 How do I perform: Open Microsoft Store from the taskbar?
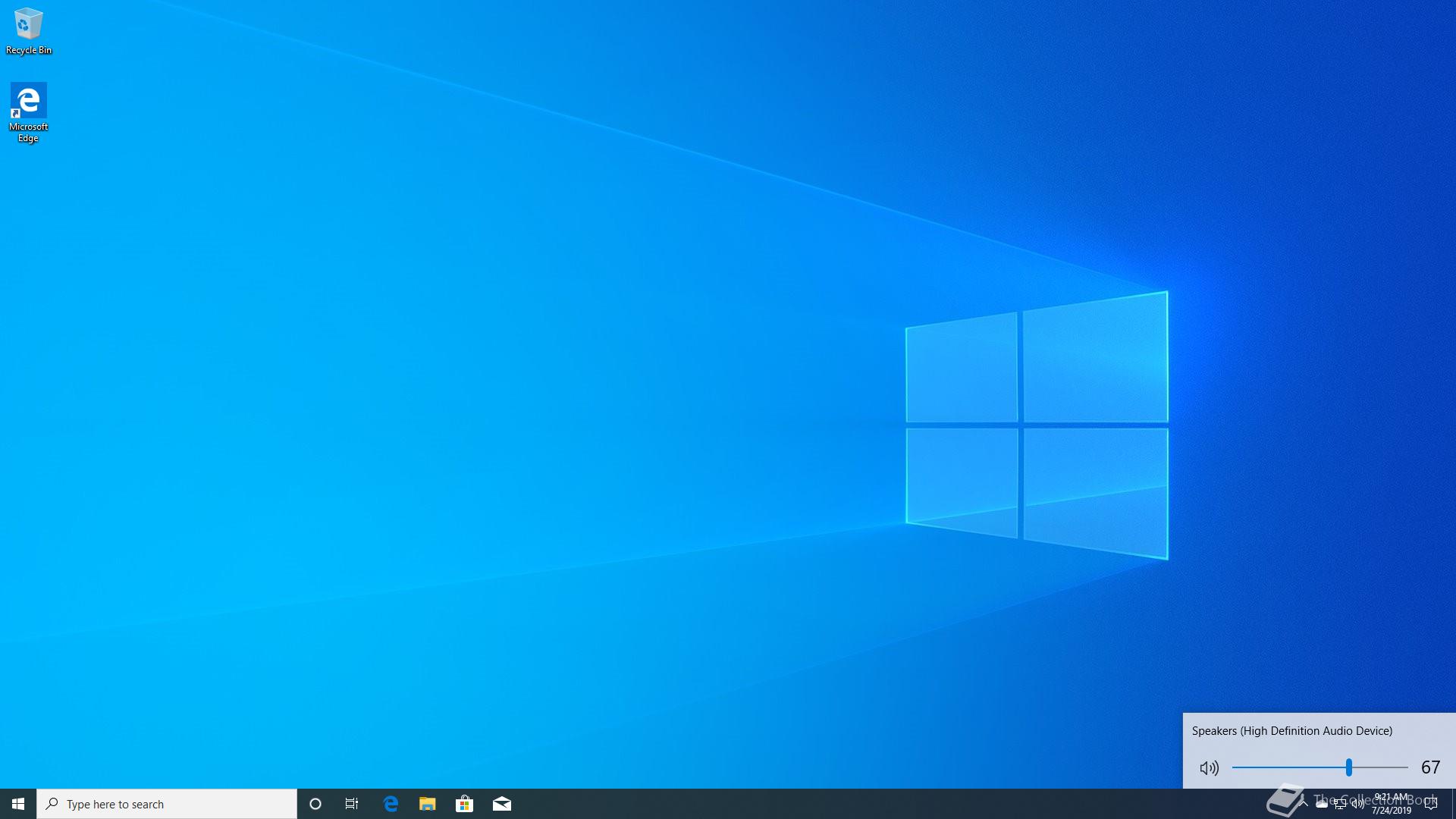[465, 804]
